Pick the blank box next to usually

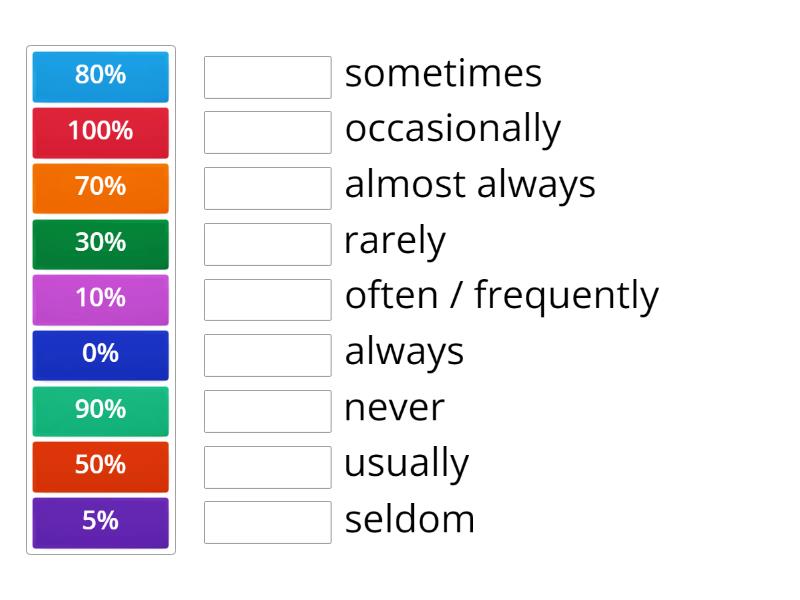coord(267,466)
